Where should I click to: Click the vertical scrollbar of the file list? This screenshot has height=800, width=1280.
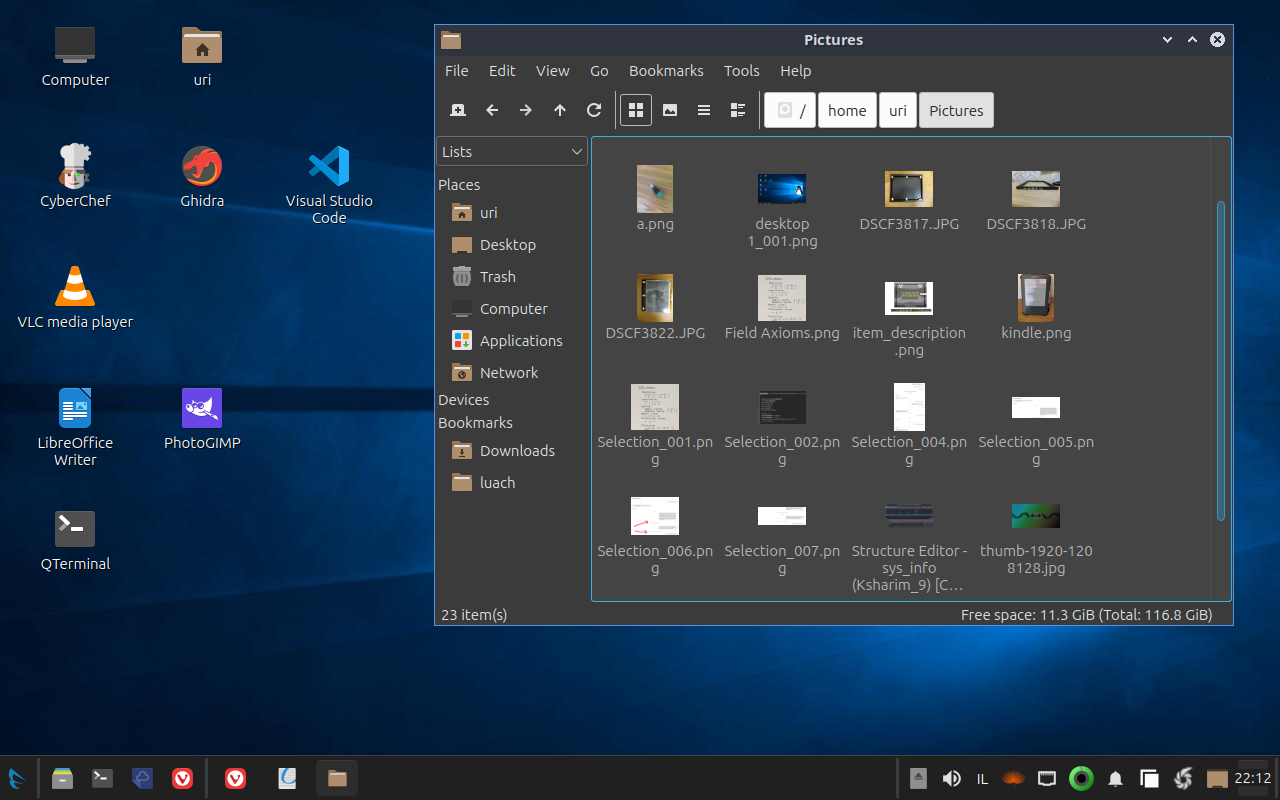tap(1221, 360)
